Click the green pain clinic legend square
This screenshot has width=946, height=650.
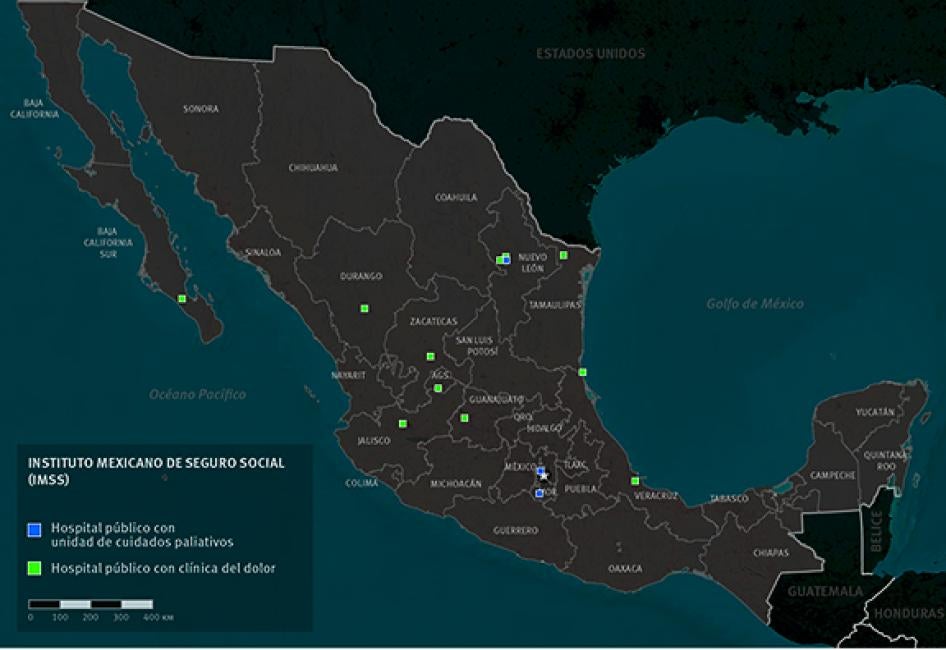click(34, 568)
